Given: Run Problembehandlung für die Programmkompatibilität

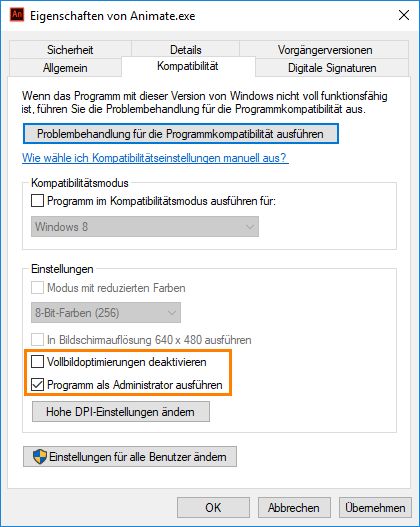Looking at the screenshot, I should point(181,134).
